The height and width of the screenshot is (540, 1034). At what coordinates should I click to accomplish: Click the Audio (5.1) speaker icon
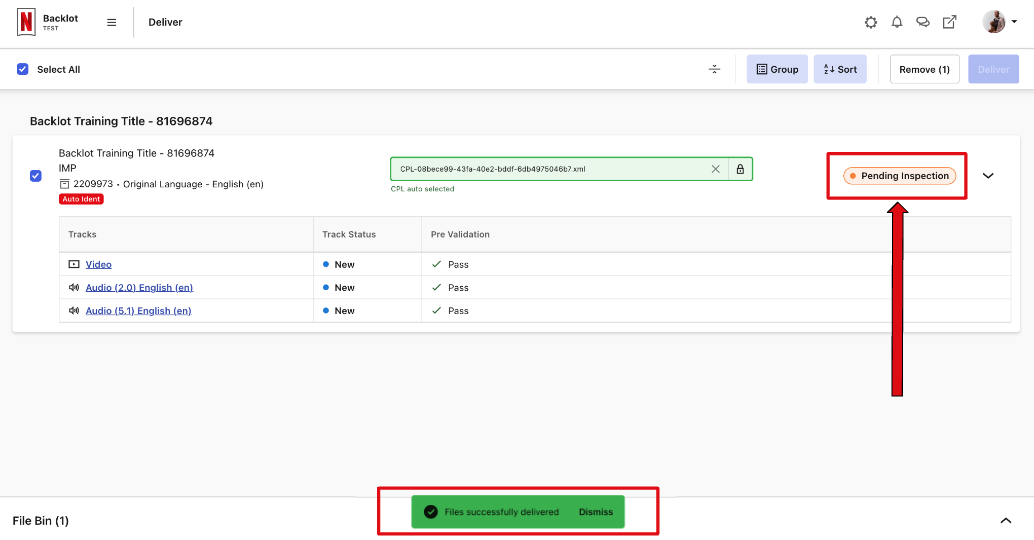[x=74, y=311]
